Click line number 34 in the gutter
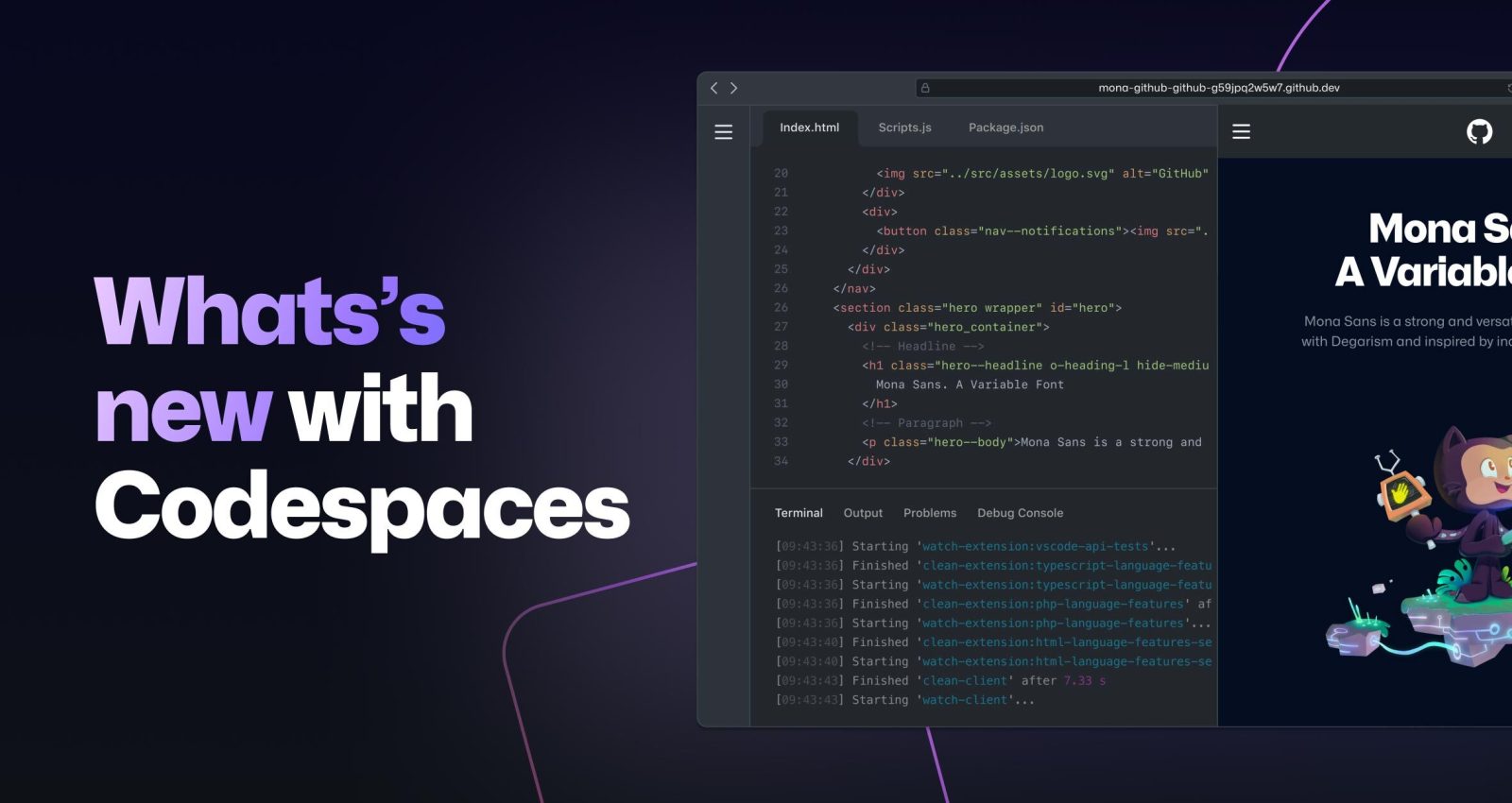Screen dimensions: 1512x803 click(781, 461)
